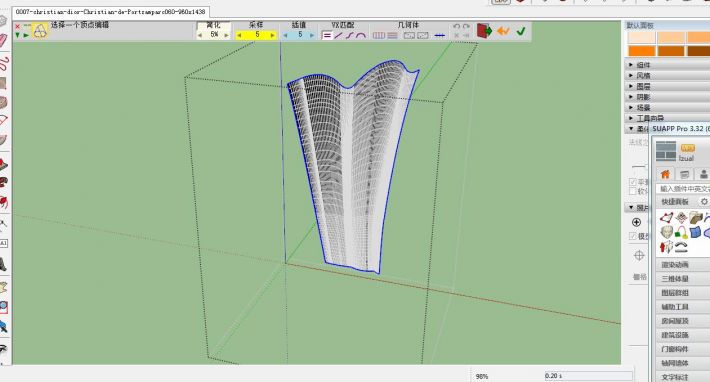710x382 pixels.
Task: Click the blue double-line geometry icon
Action: point(439,35)
